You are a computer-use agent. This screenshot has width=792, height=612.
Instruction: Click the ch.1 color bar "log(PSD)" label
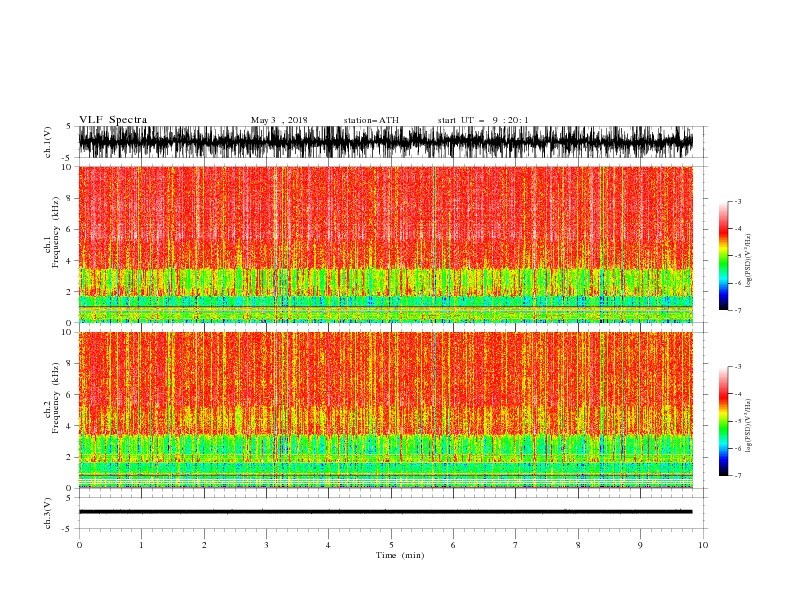tap(748, 261)
